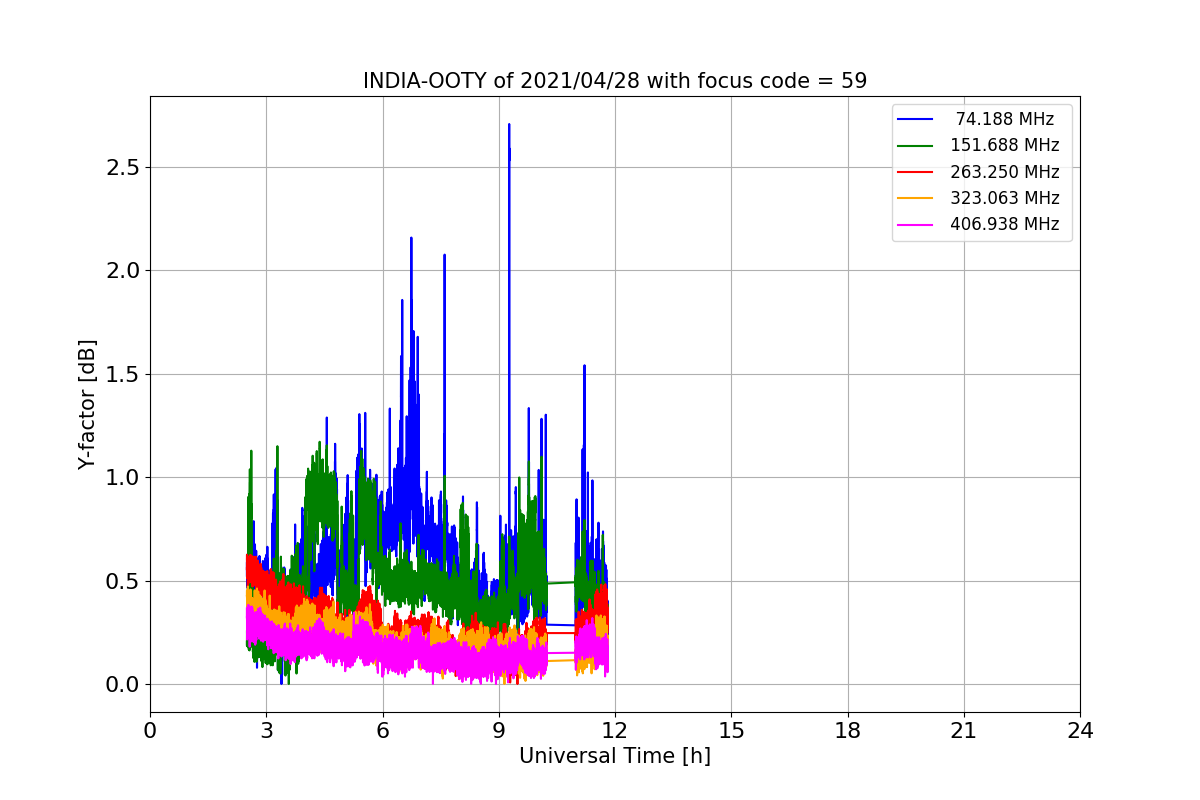Viewport: 1200px width, 800px height.
Task: Click the 2.5 tick label on y-axis
Action: (122, 167)
